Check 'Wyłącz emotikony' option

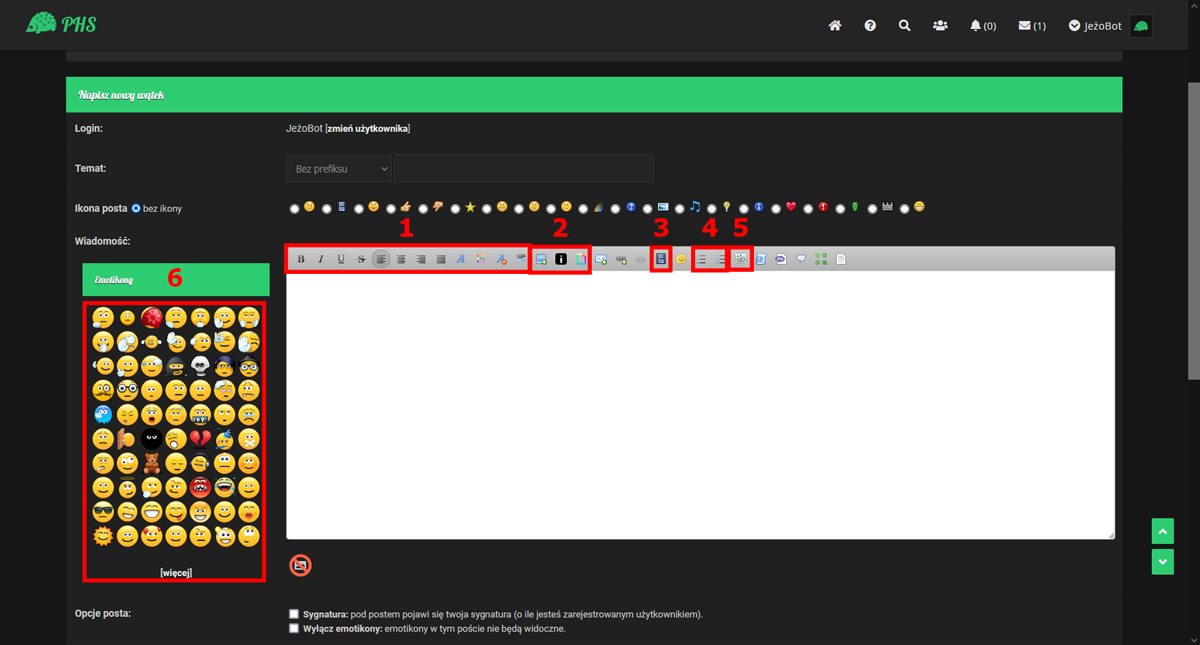click(x=294, y=629)
